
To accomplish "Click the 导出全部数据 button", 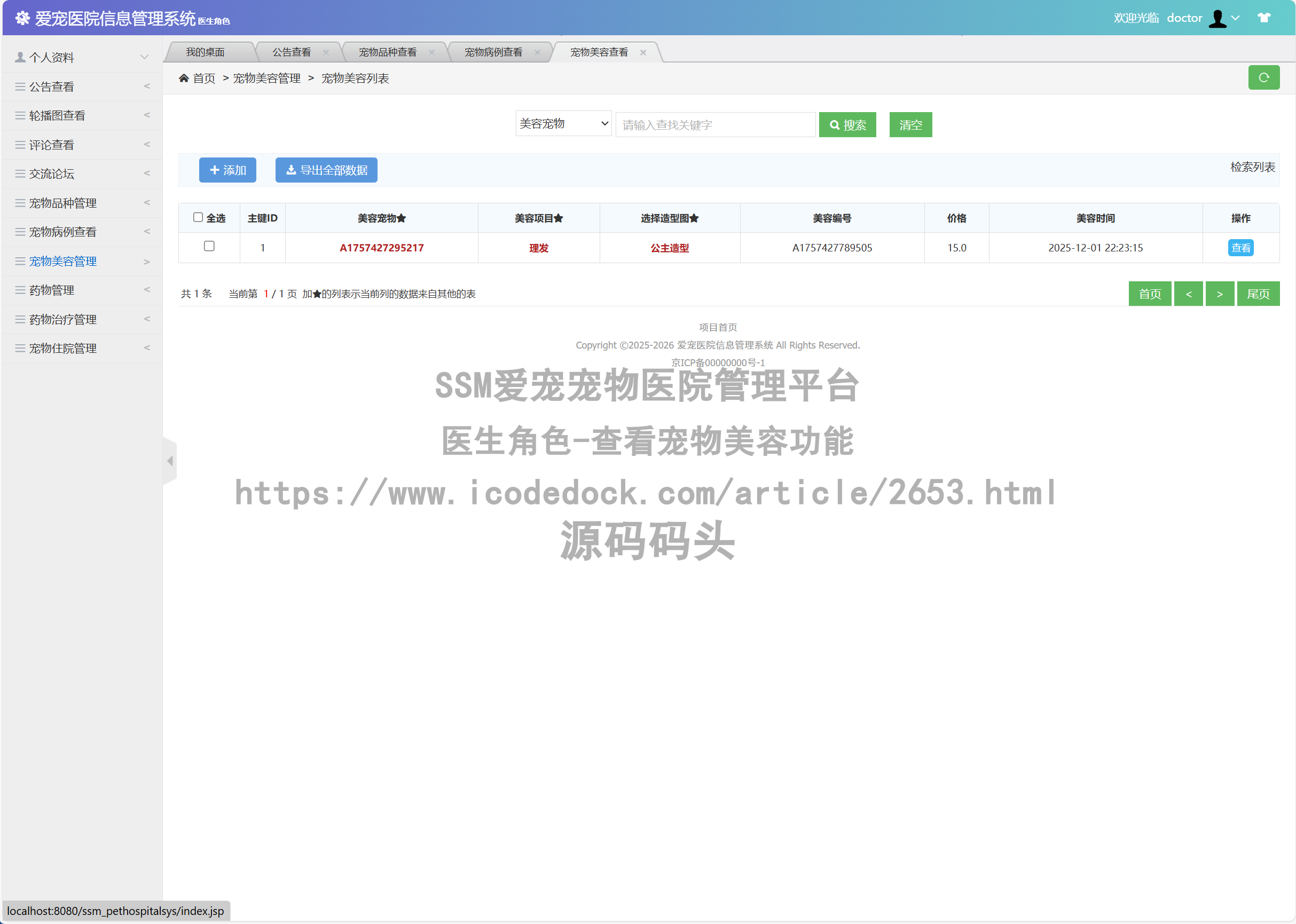I will click(x=326, y=170).
